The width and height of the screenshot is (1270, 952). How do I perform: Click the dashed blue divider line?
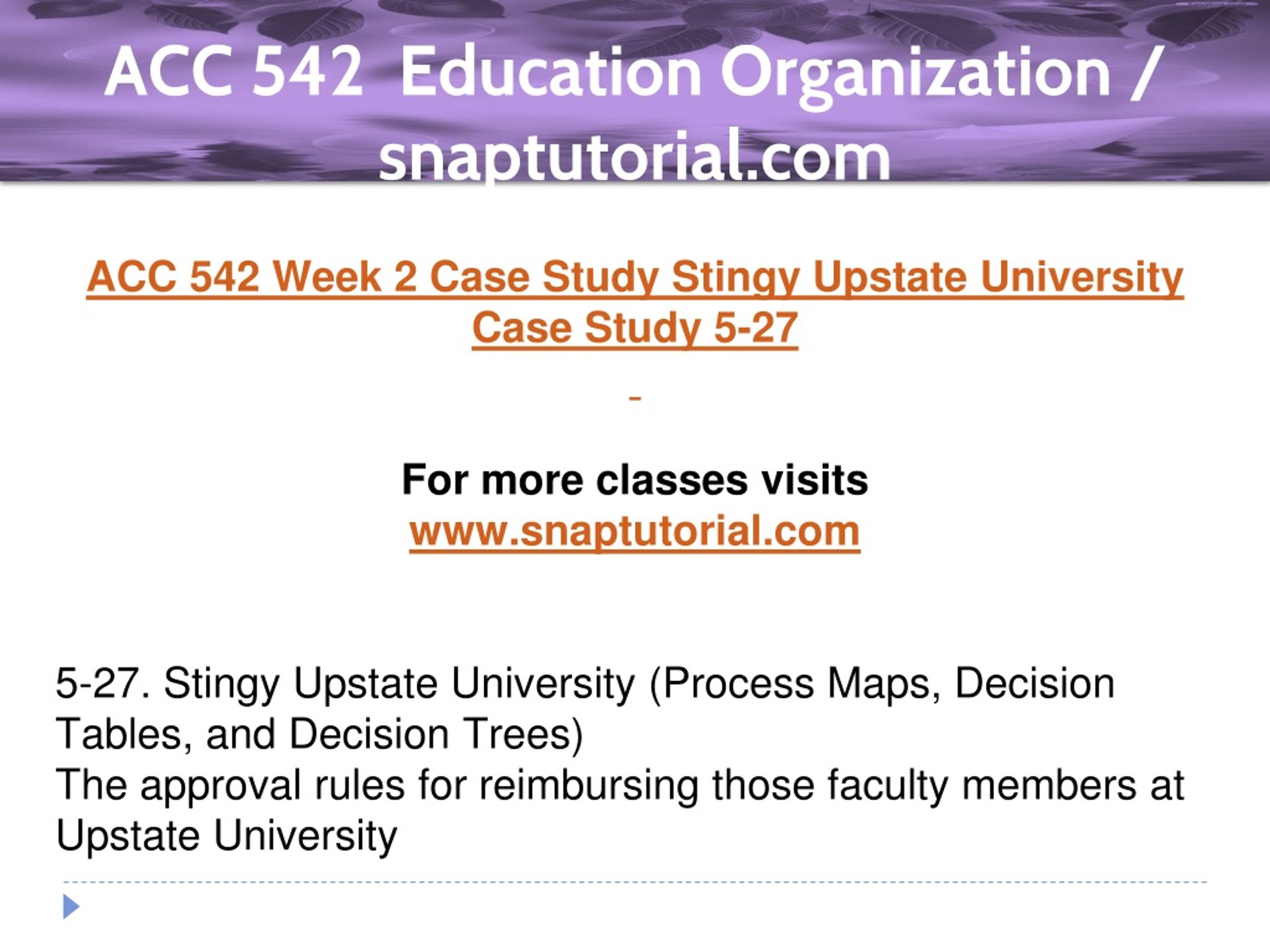click(x=635, y=882)
